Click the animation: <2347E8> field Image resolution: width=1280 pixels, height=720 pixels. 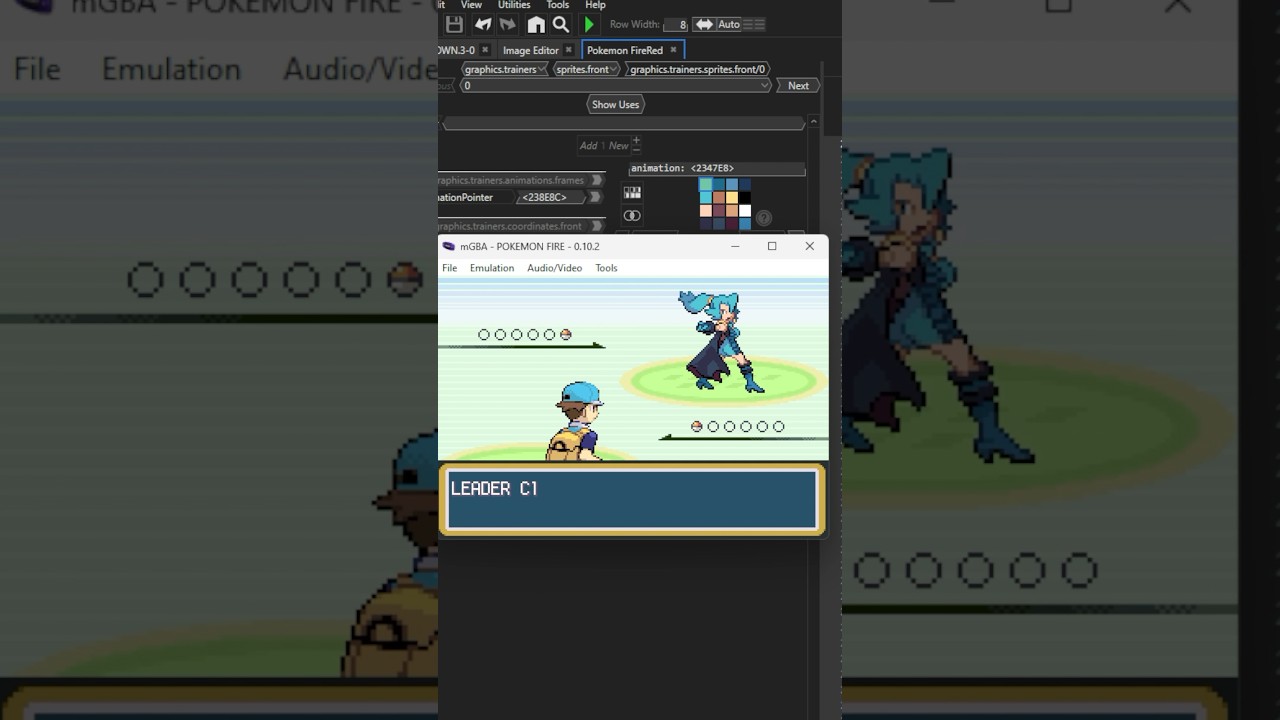pyautogui.click(x=716, y=169)
